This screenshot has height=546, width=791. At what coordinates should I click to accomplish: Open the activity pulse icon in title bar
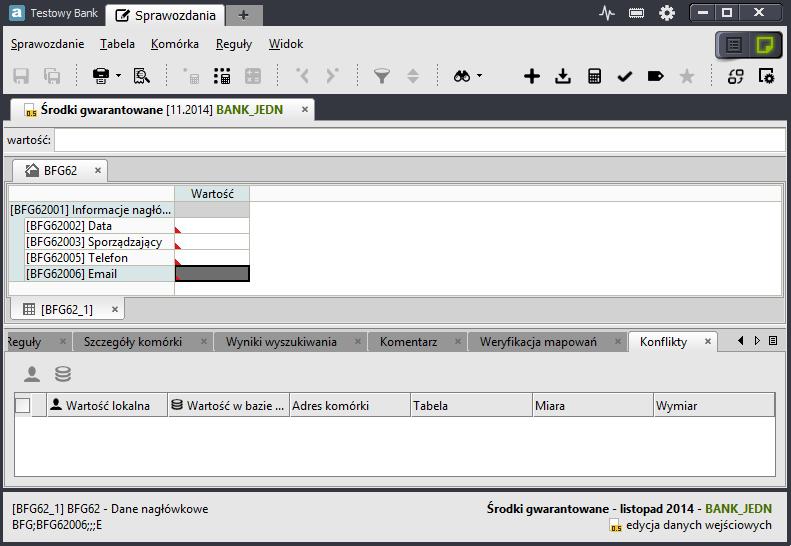606,13
